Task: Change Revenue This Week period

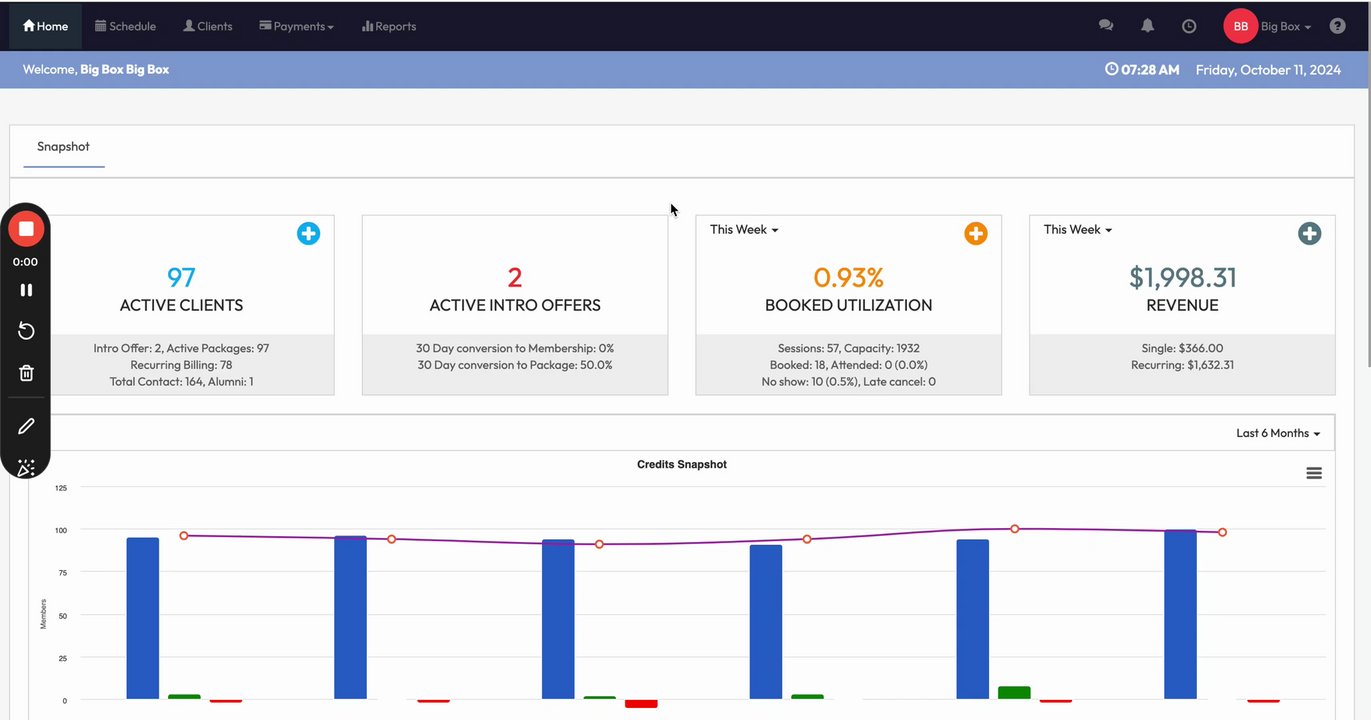Action: (1078, 229)
